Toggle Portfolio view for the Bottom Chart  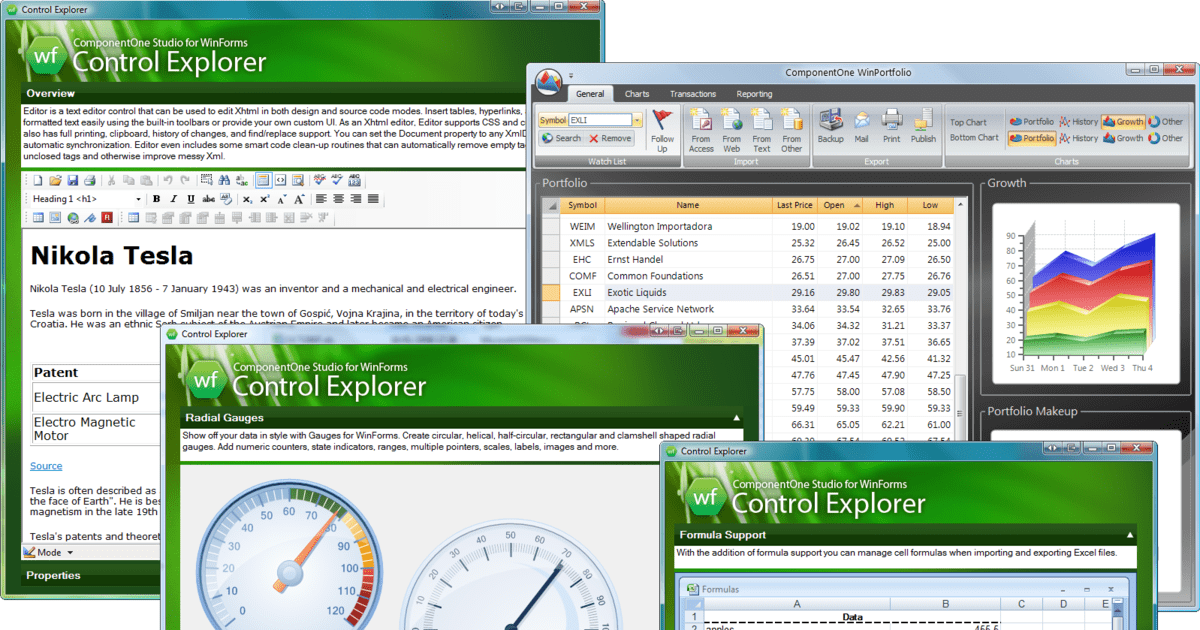pyautogui.click(x=1031, y=137)
